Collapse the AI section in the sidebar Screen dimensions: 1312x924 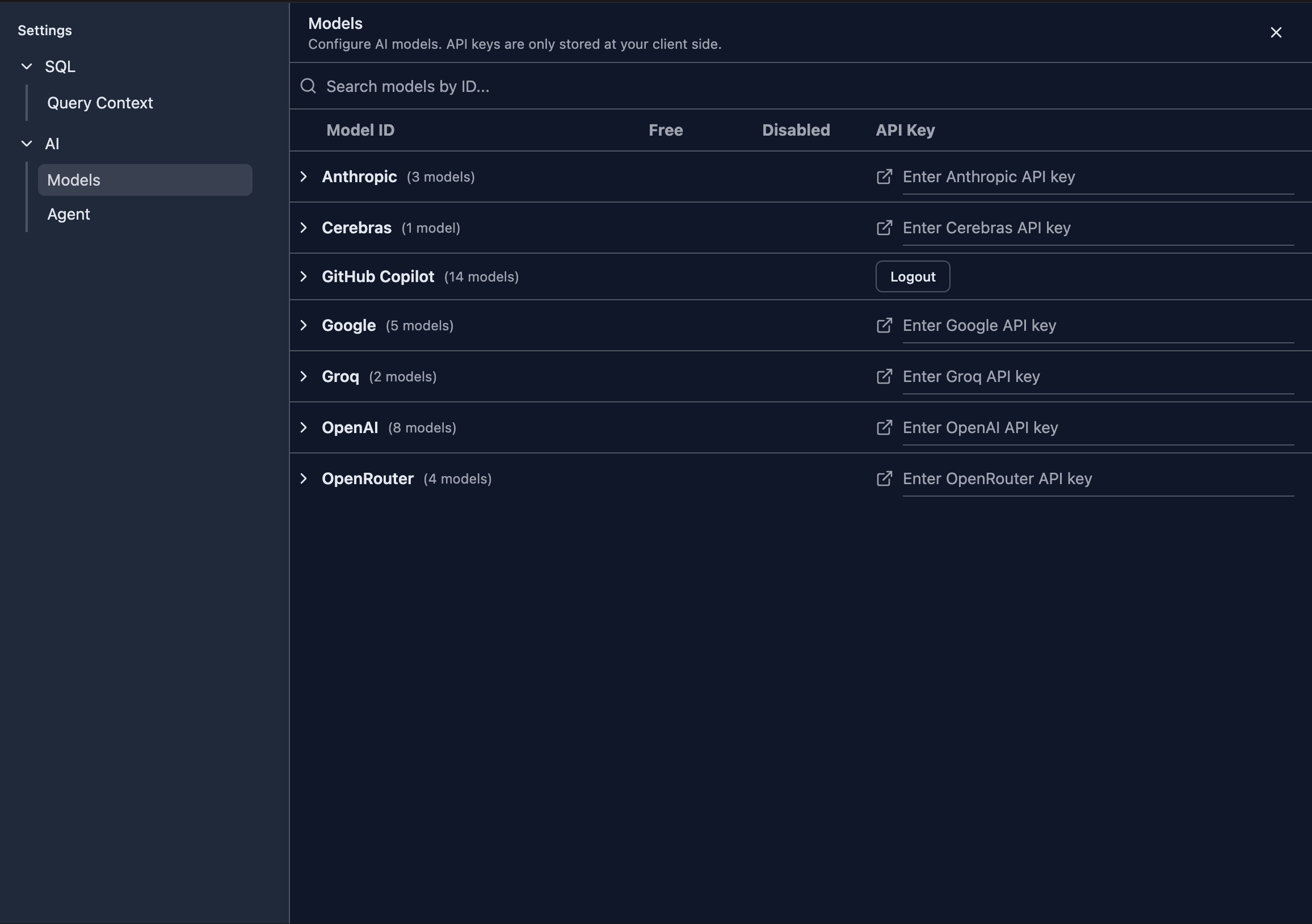26,144
